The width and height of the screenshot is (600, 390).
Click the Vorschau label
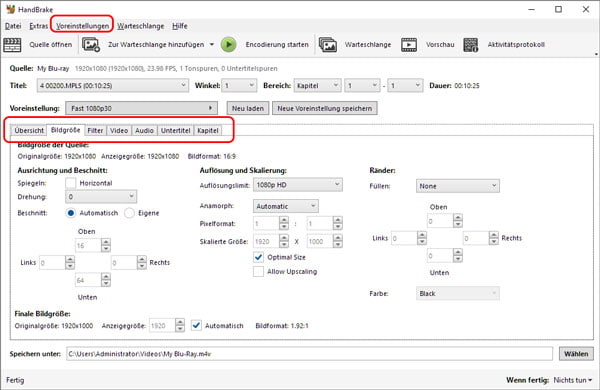(440, 45)
